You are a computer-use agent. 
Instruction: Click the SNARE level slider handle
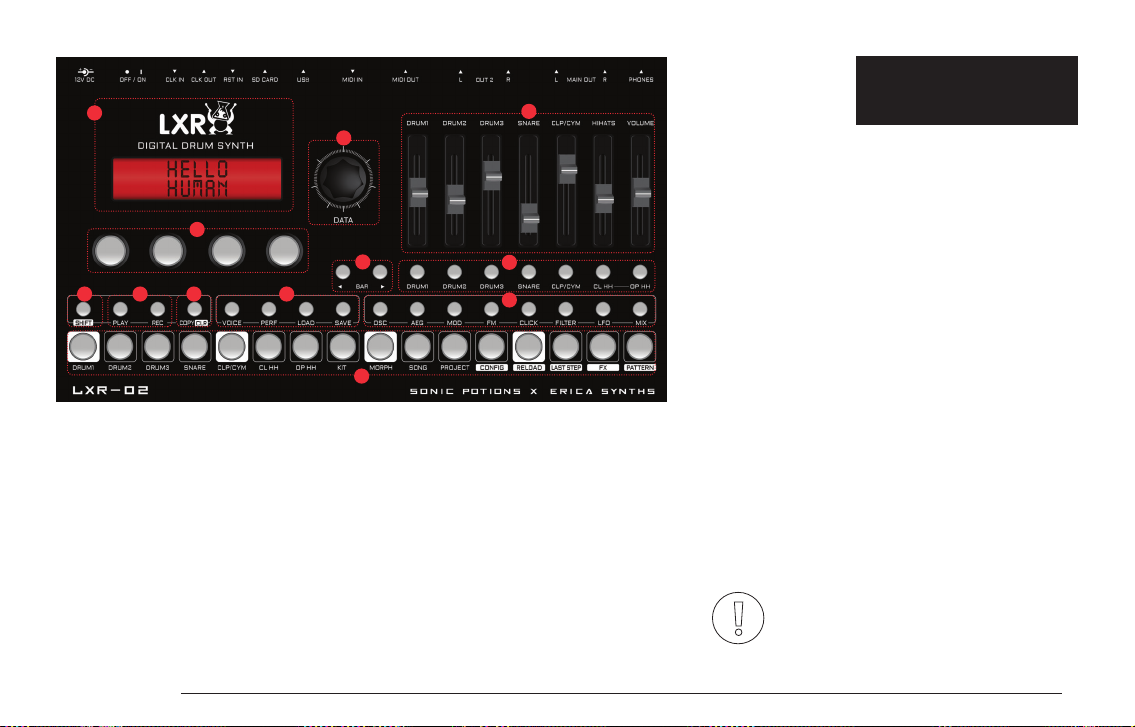pyautogui.click(x=530, y=219)
